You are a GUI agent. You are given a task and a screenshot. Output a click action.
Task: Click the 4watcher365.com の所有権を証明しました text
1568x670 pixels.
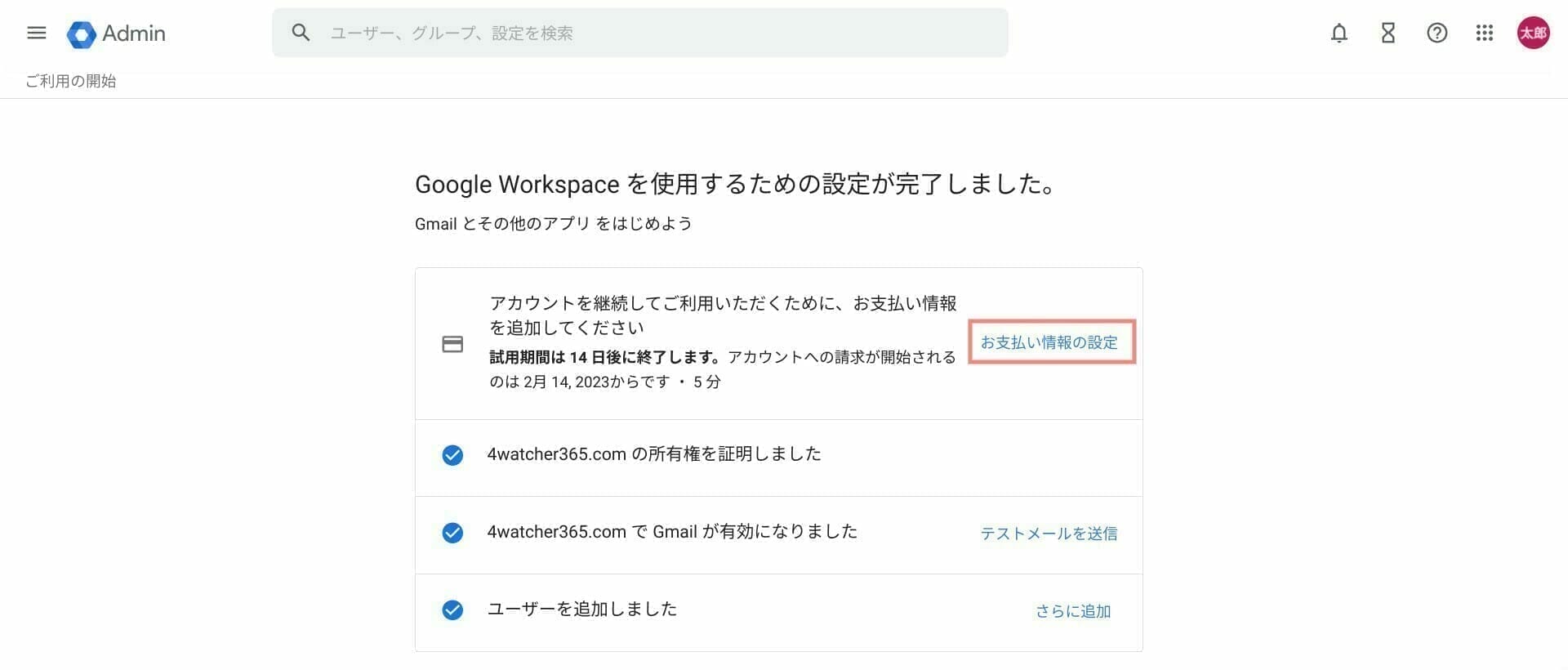654,454
